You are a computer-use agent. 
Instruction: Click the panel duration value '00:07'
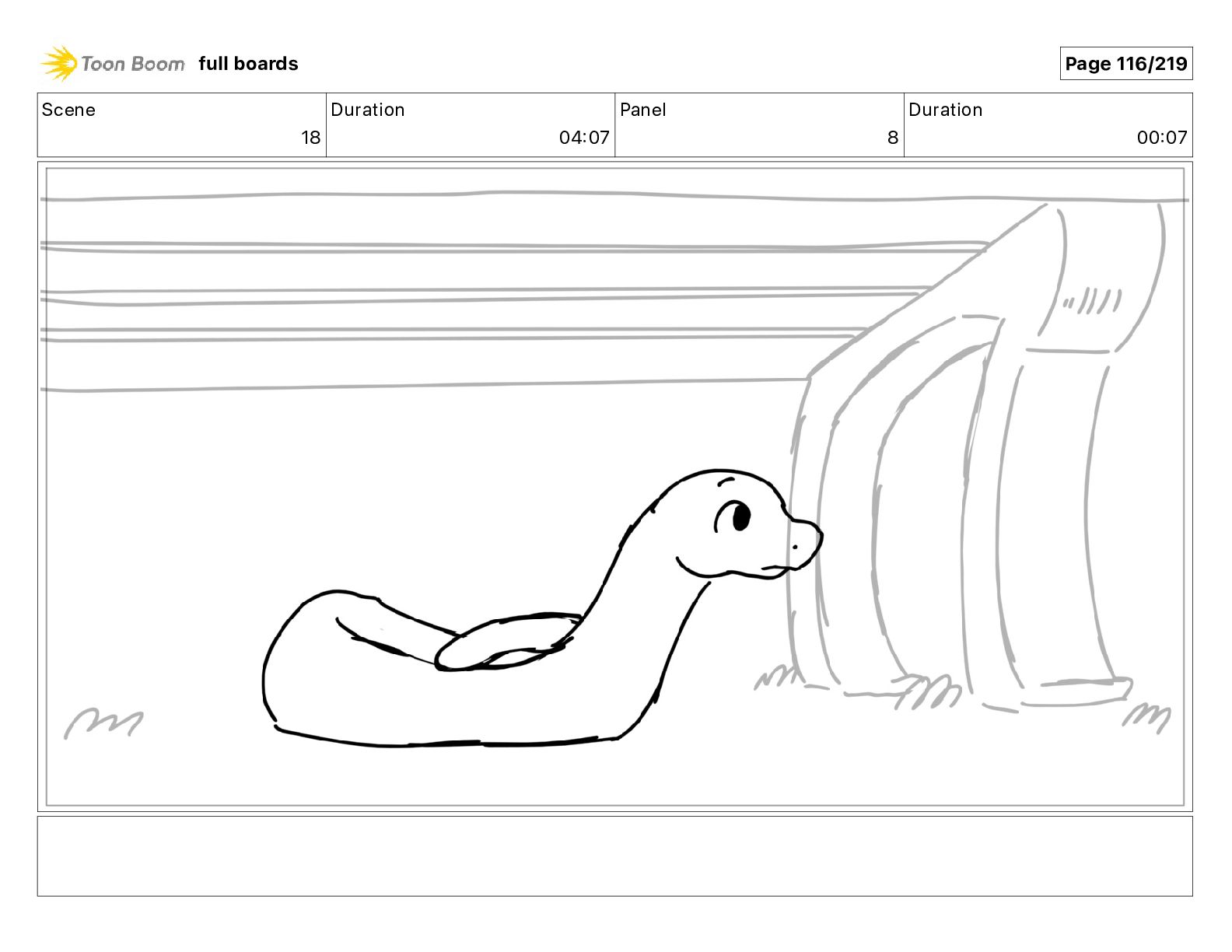(x=1162, y=138)
